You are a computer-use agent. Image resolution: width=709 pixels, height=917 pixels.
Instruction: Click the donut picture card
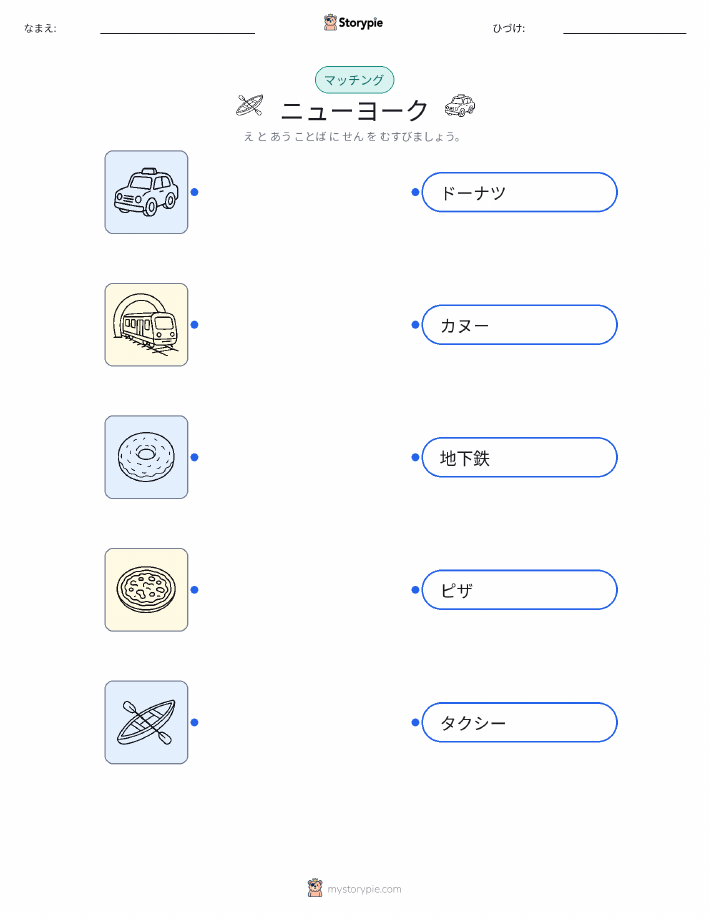(146, 457)
